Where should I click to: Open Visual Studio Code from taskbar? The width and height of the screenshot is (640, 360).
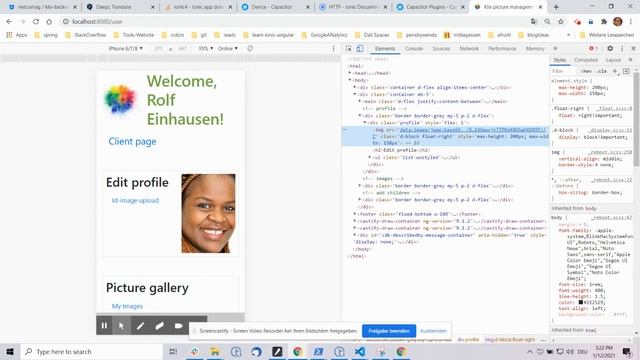[x=360, y=351]
